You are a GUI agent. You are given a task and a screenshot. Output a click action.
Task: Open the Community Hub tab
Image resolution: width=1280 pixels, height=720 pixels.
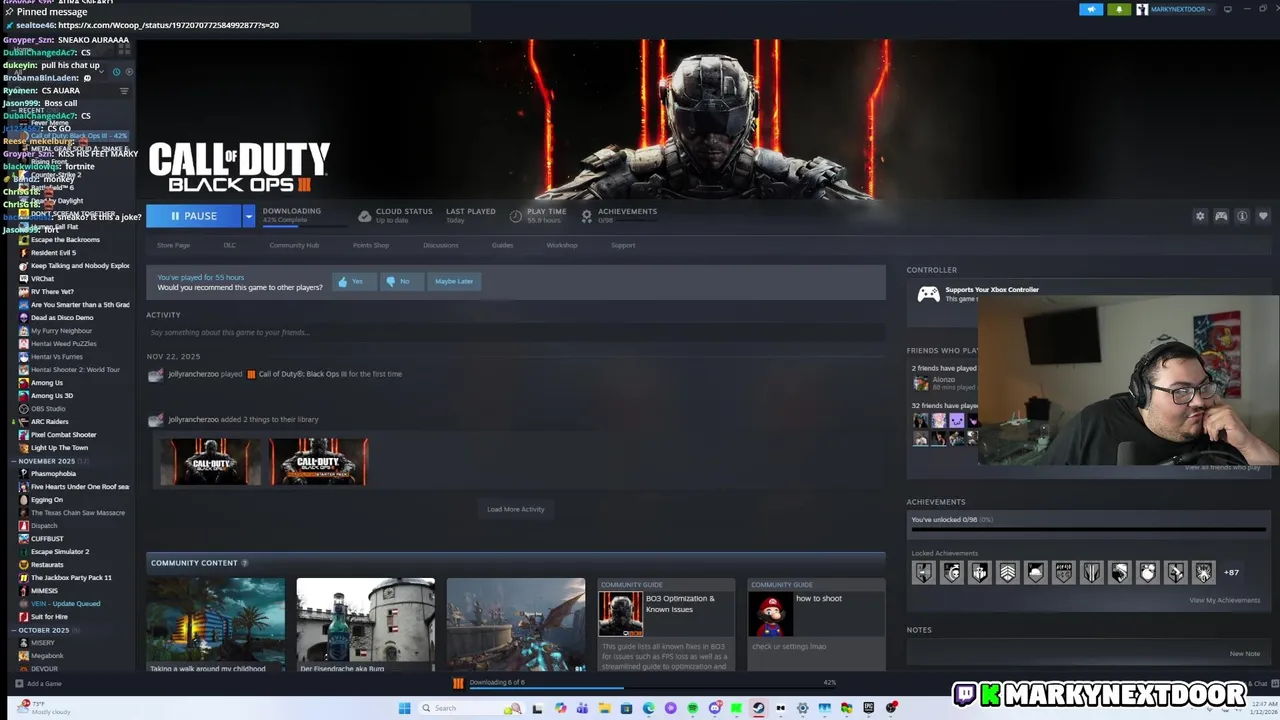tap(294, 245)
